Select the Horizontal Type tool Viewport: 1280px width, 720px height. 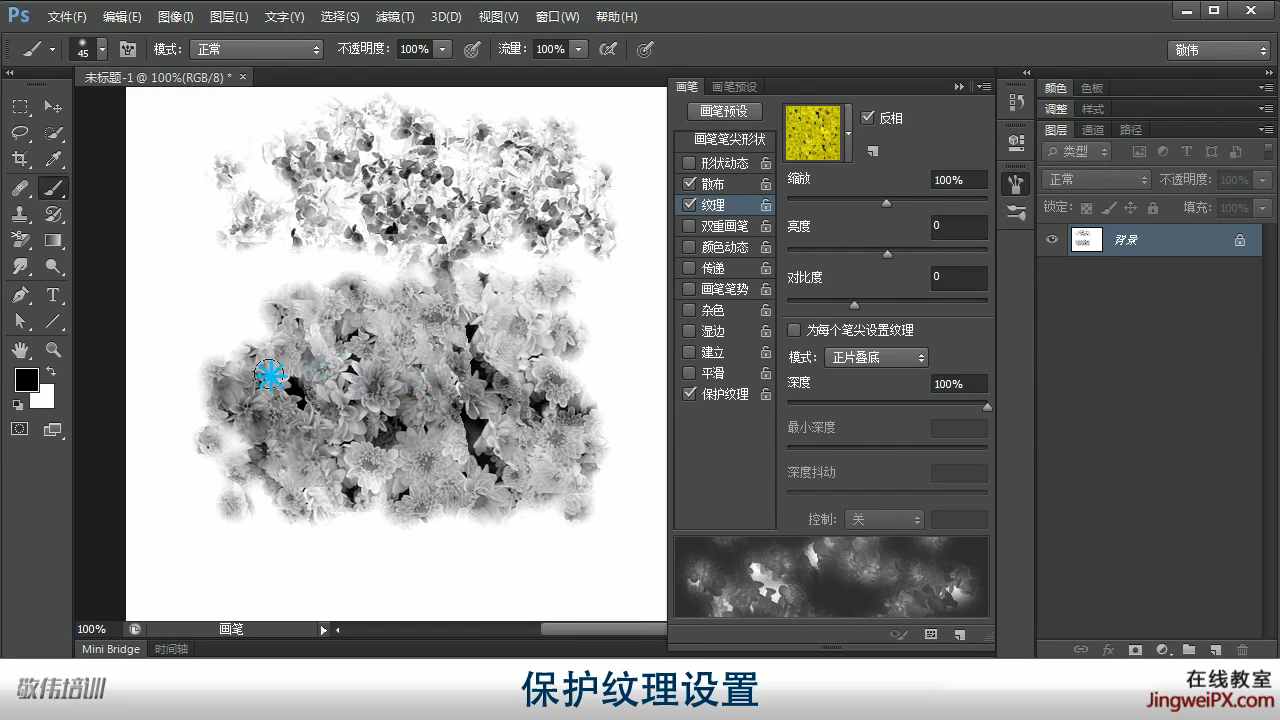pyautogui.click(x=53, y=295)
